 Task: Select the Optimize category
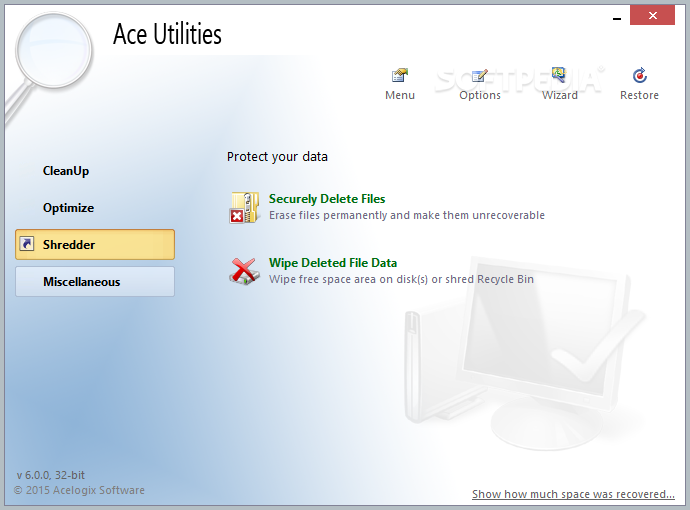click(x=68, y=208)
